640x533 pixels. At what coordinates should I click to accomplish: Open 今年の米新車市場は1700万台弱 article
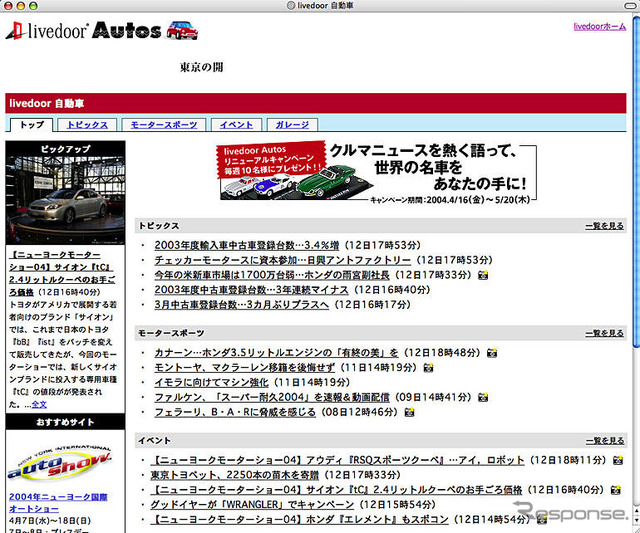[x=272, y=275]
